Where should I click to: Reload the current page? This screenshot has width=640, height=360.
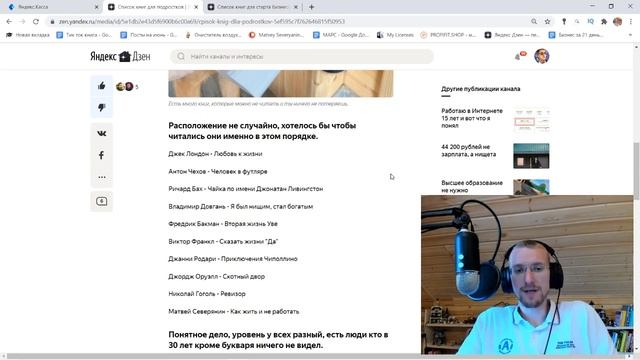click(x=36, y=21)
